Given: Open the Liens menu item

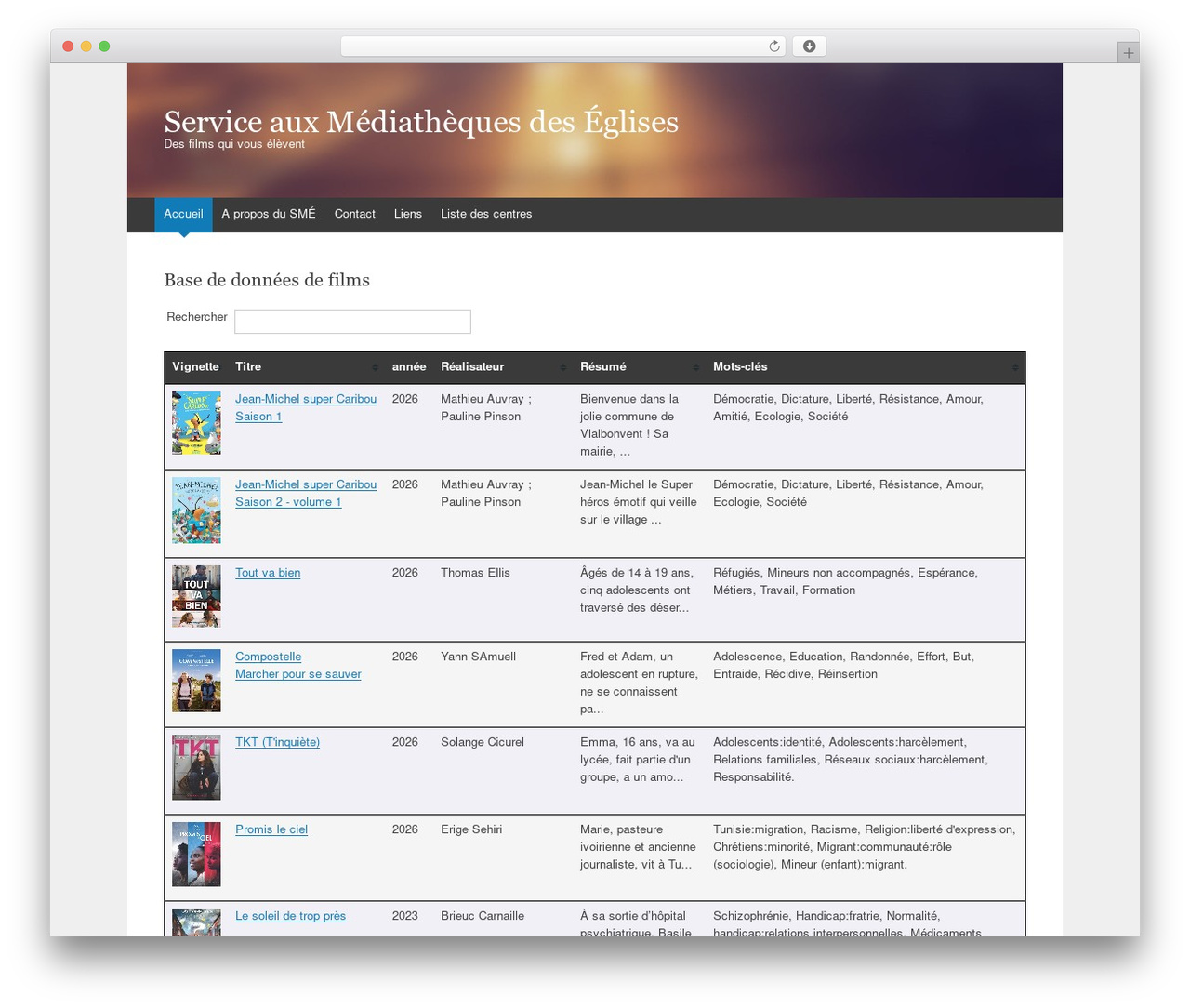Looking at the screenshot, I should pyautogui.click(x=408, y=214).
